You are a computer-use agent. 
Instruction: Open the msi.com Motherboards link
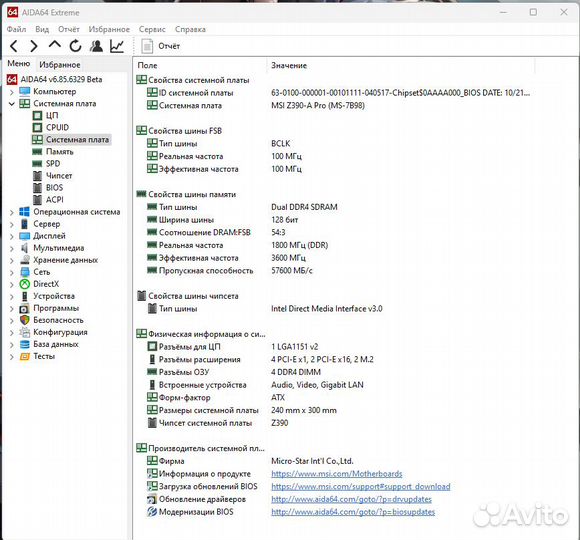(337, 474)
